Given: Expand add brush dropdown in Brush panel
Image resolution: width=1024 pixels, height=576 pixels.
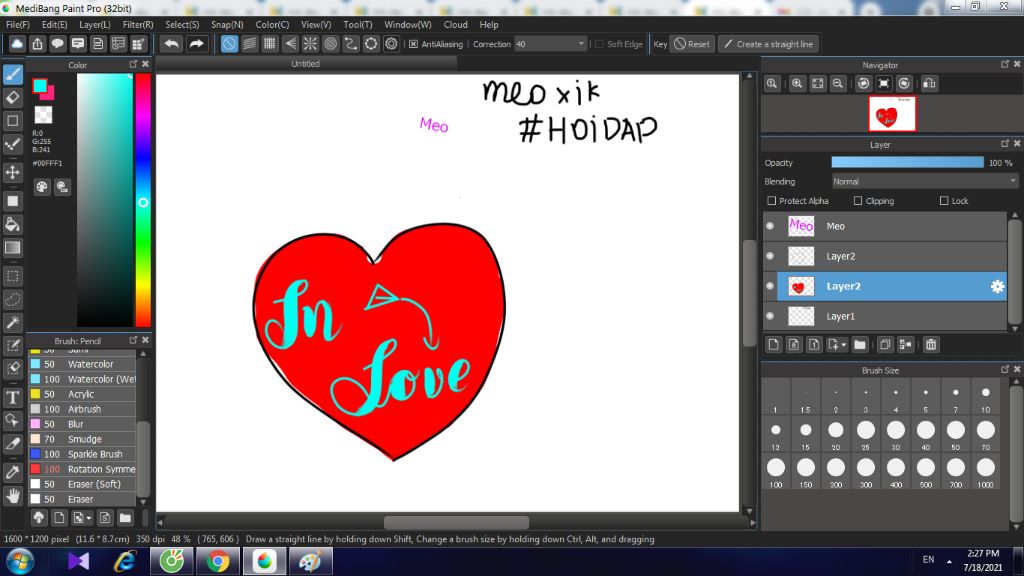Looking at the screenshot, I should click(89, 518).
